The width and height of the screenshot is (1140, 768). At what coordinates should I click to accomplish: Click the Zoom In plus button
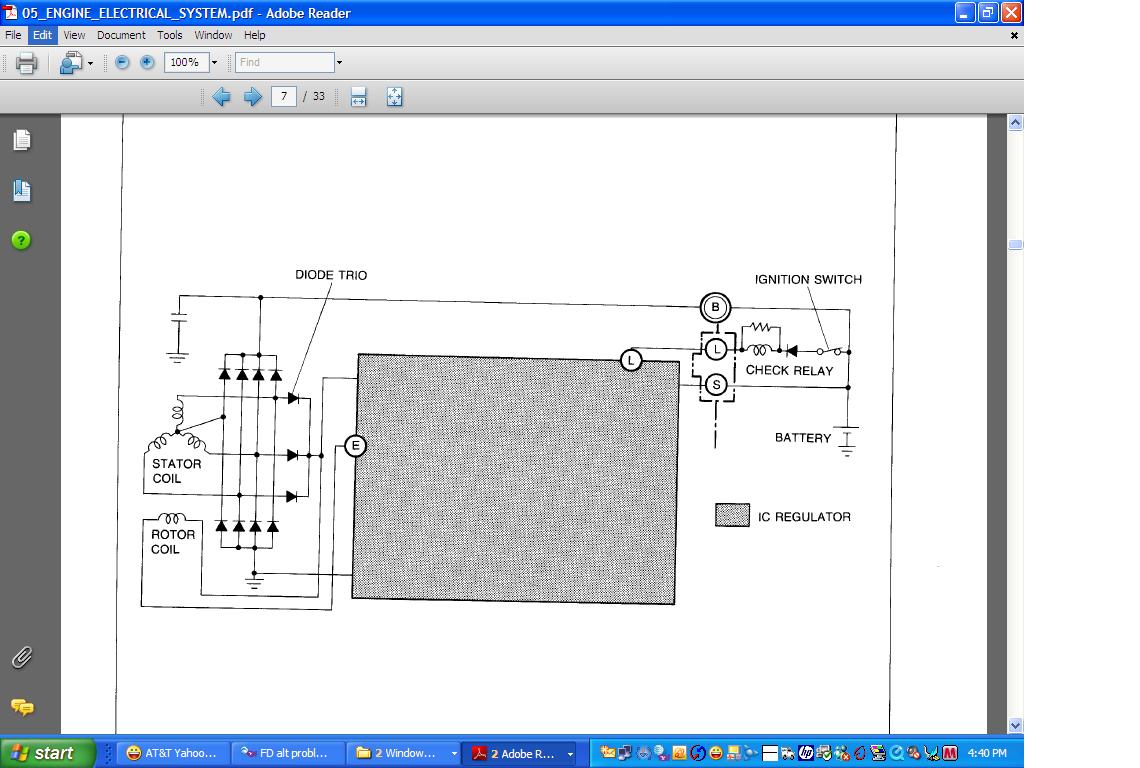147,62
